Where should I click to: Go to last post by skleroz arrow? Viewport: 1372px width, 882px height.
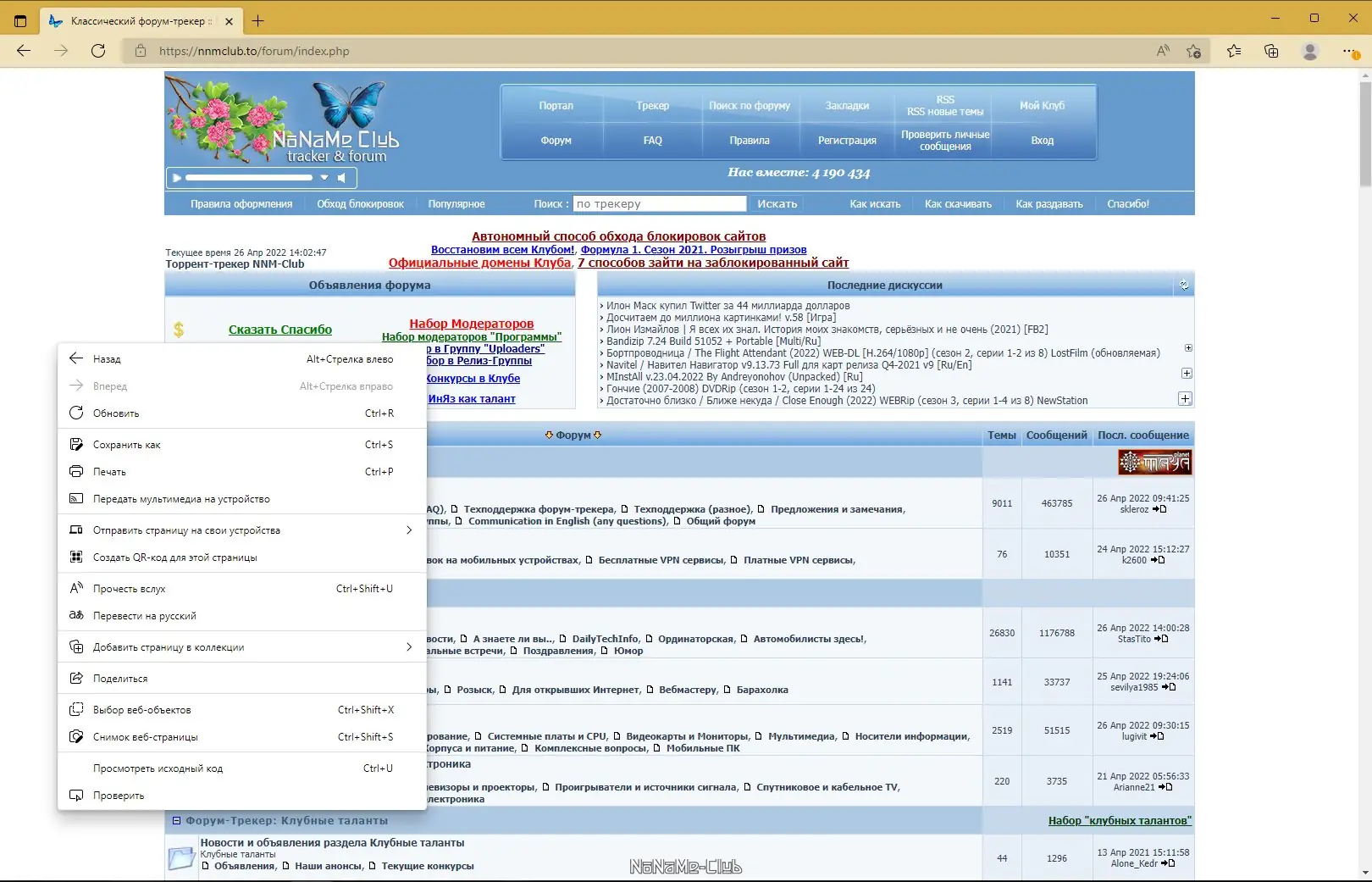[x=1160, y=509]
